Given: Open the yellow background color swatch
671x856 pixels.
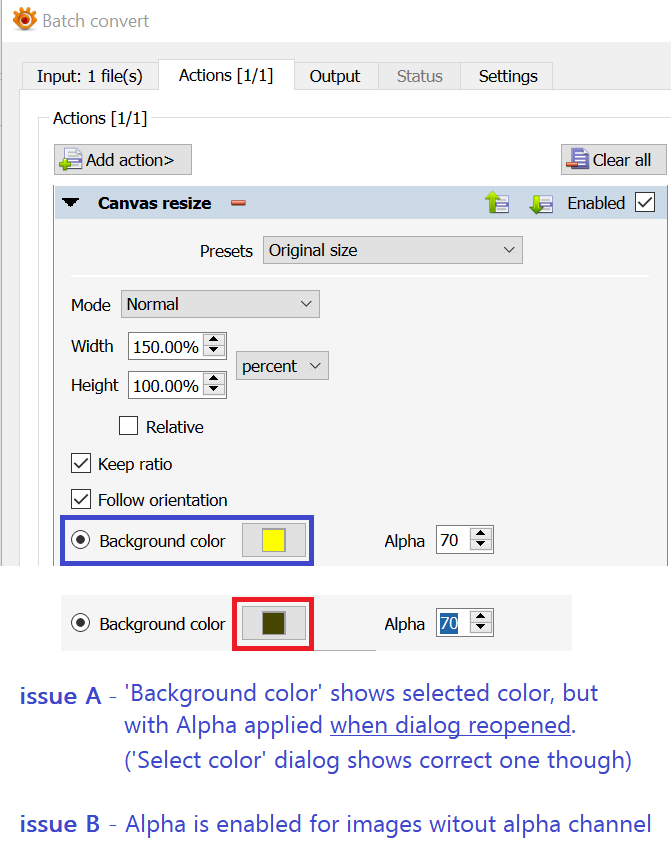Looking at the screenshot, I should click(x=274, y=541).
